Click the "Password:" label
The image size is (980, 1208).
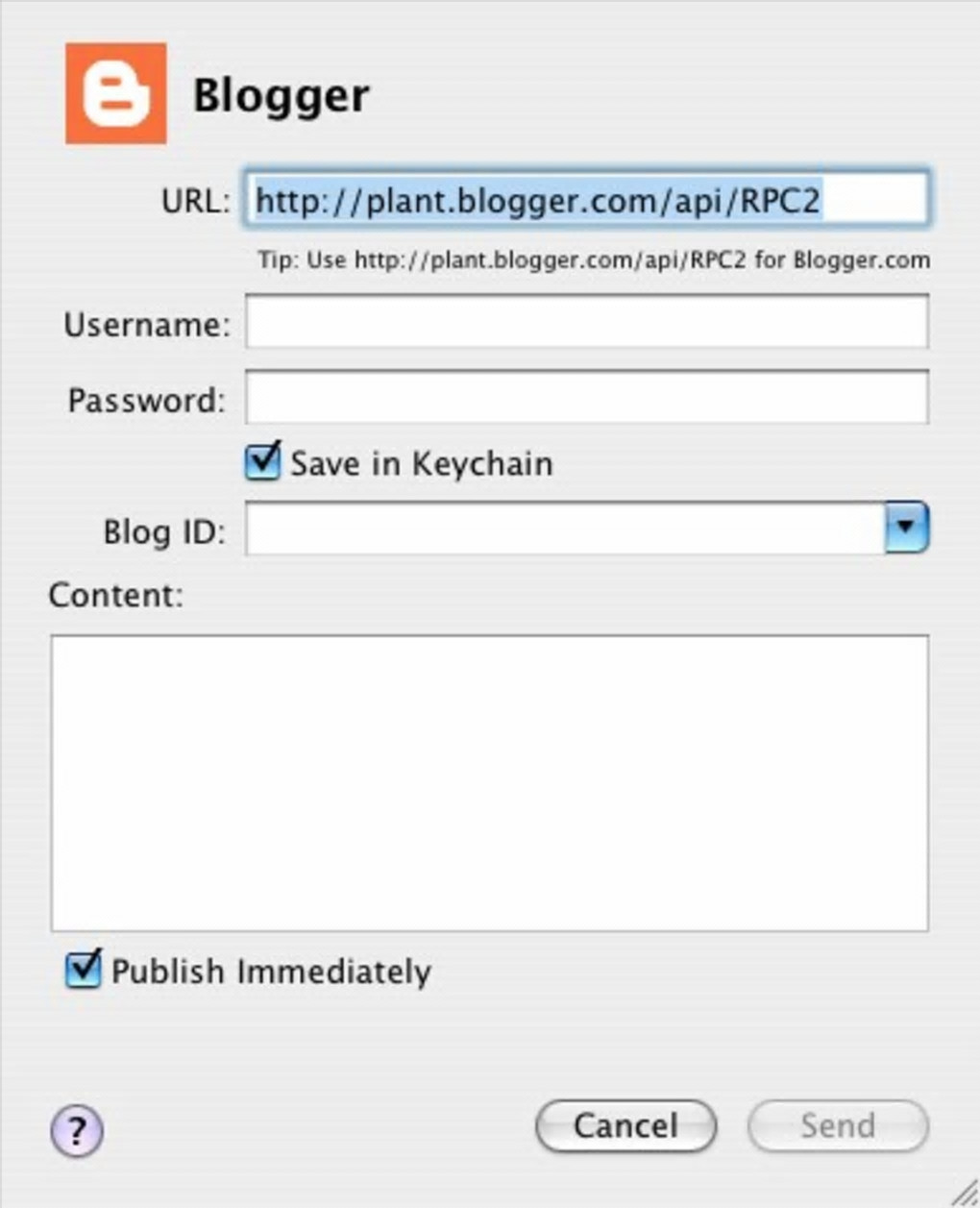pyautogui.click(x=147, y=400)
